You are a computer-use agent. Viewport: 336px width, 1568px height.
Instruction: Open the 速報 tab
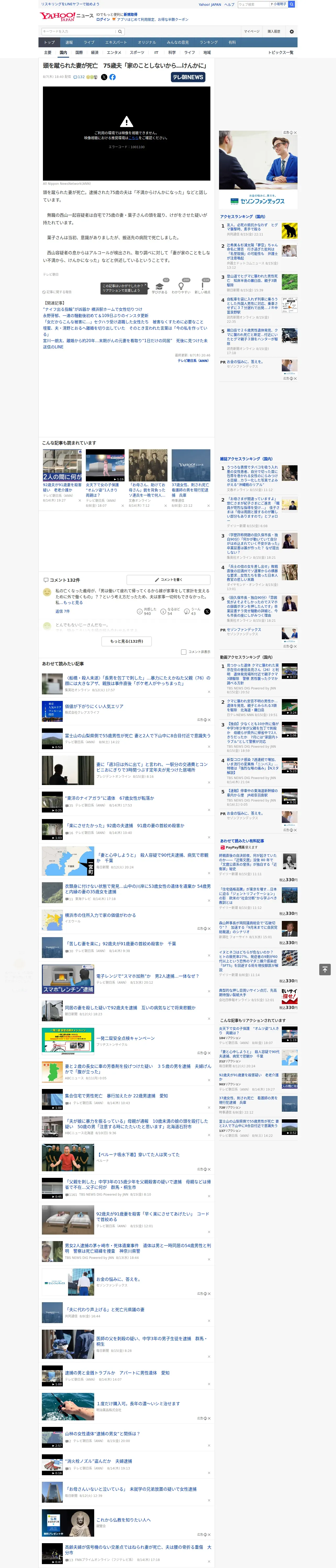pos(69,43)
